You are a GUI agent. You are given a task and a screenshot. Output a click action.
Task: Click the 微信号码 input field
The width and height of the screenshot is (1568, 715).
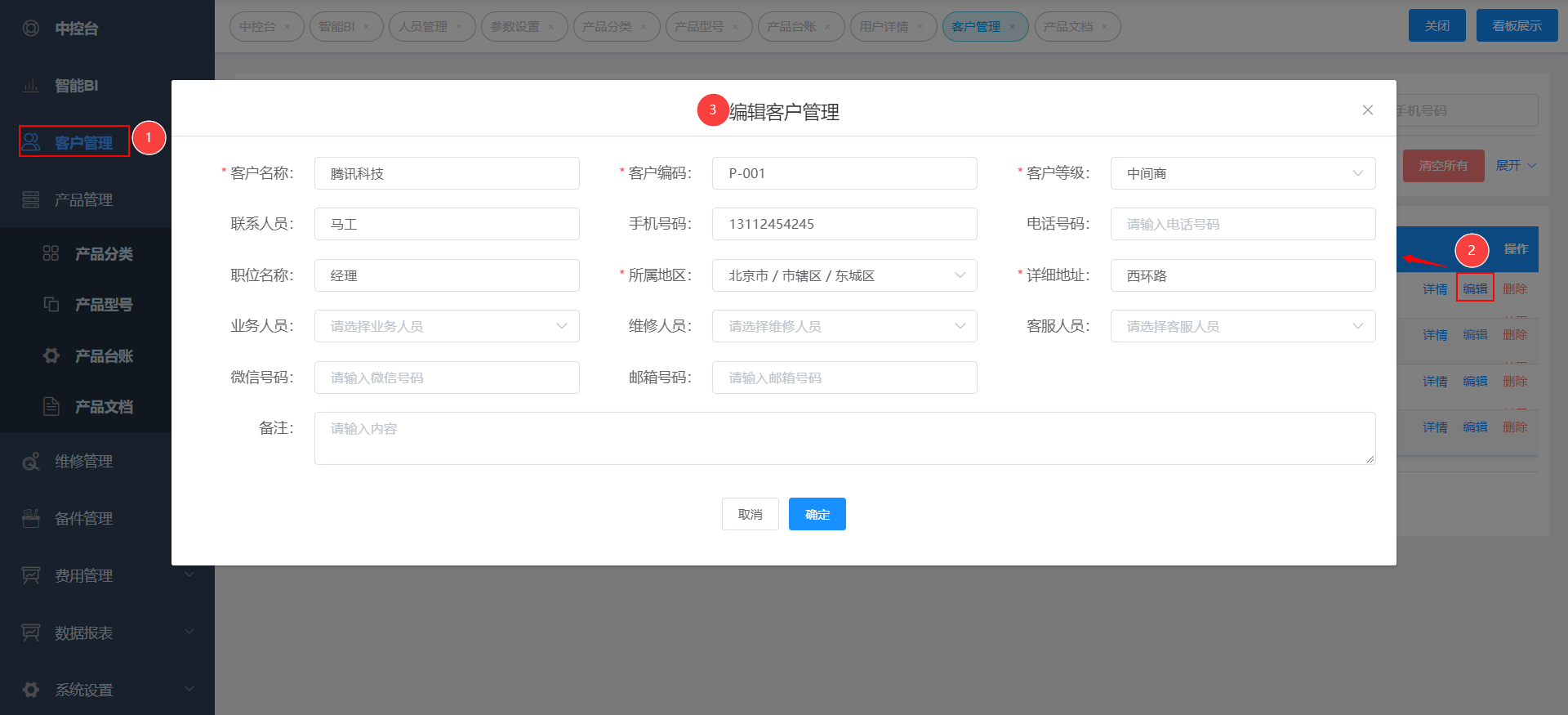[x=446, y=378]
